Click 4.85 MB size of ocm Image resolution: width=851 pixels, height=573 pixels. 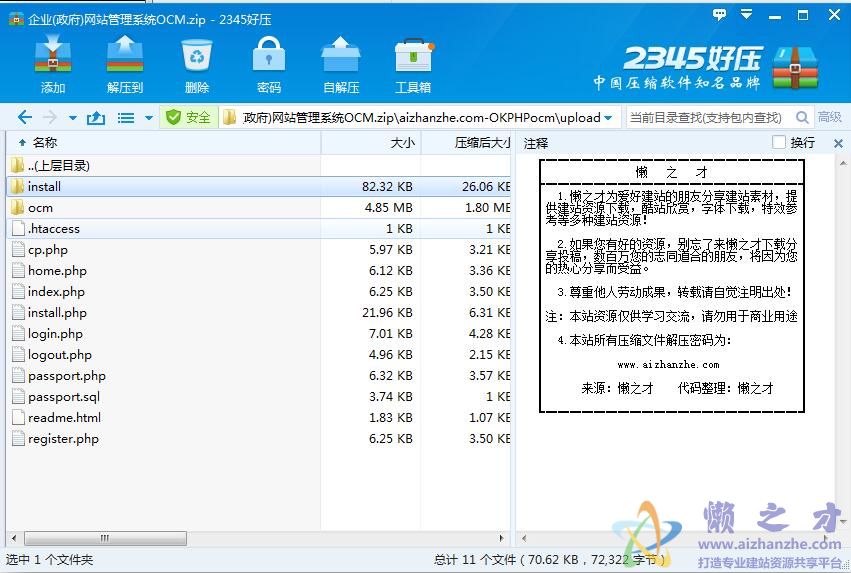pyautogui.click(x=389, y=207)
